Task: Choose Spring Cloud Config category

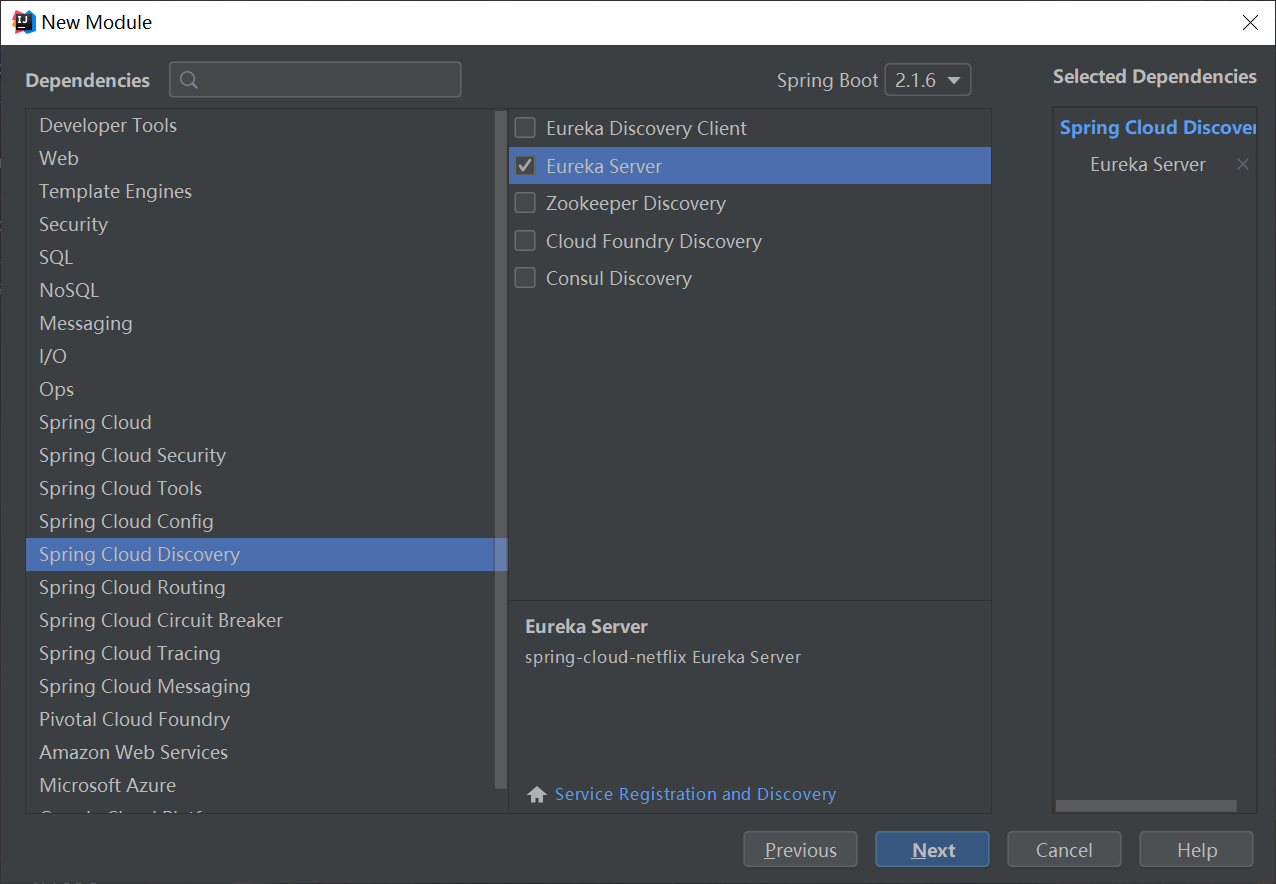Action: point(260,521)
